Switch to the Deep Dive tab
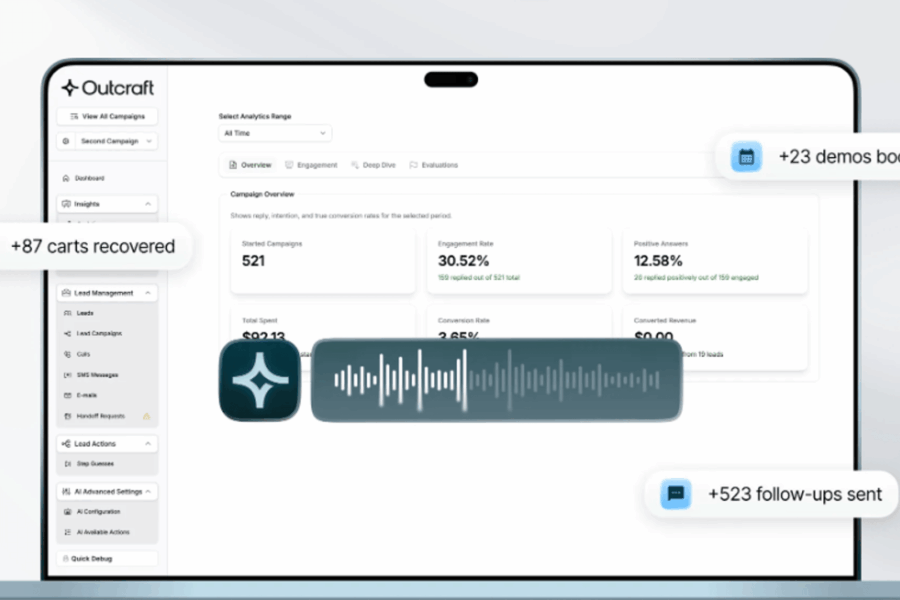 tap(373, 165)
